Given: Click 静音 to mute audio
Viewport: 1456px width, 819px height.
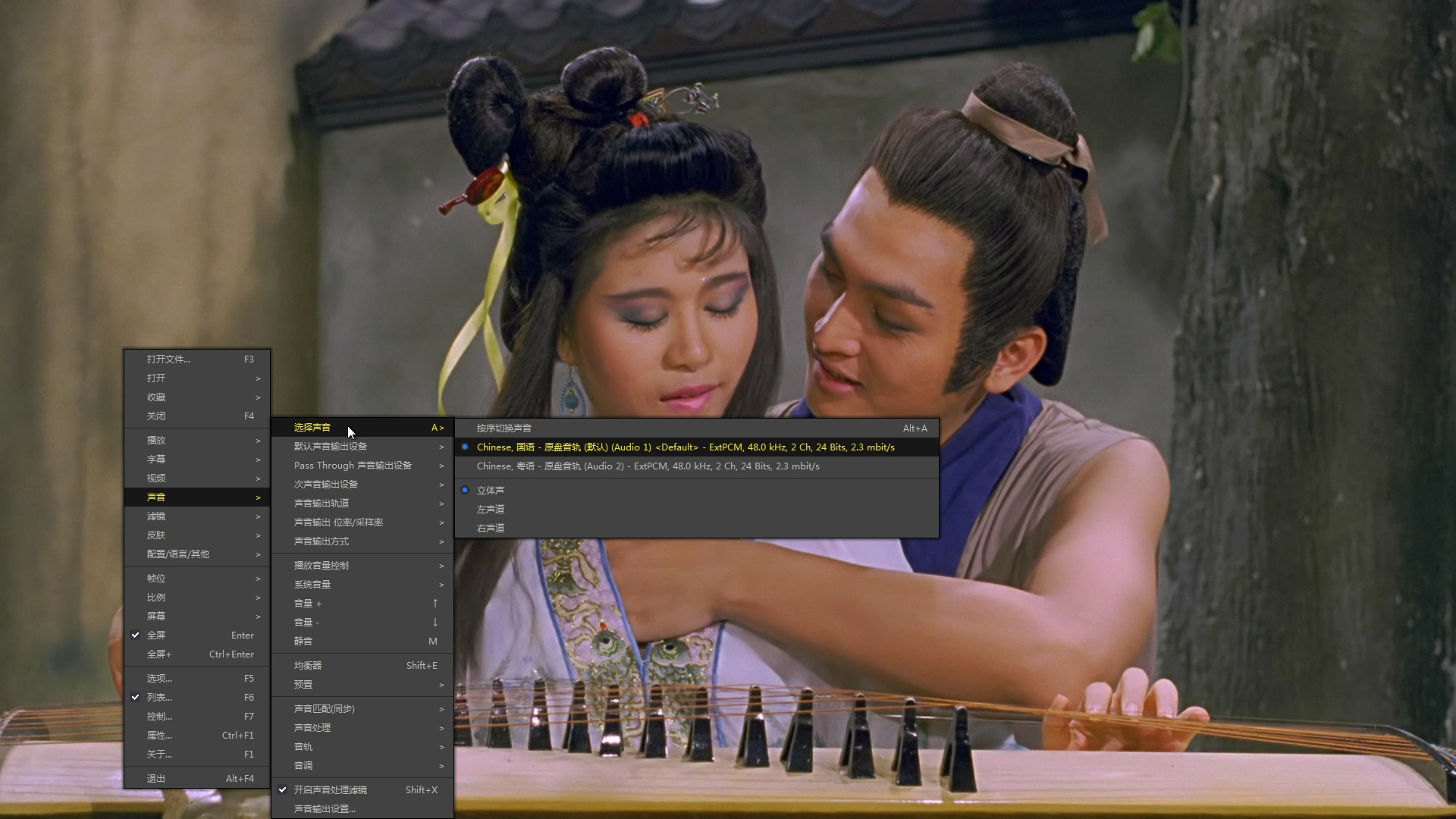Looking at the screenshot, I should [x=362, y=642].
